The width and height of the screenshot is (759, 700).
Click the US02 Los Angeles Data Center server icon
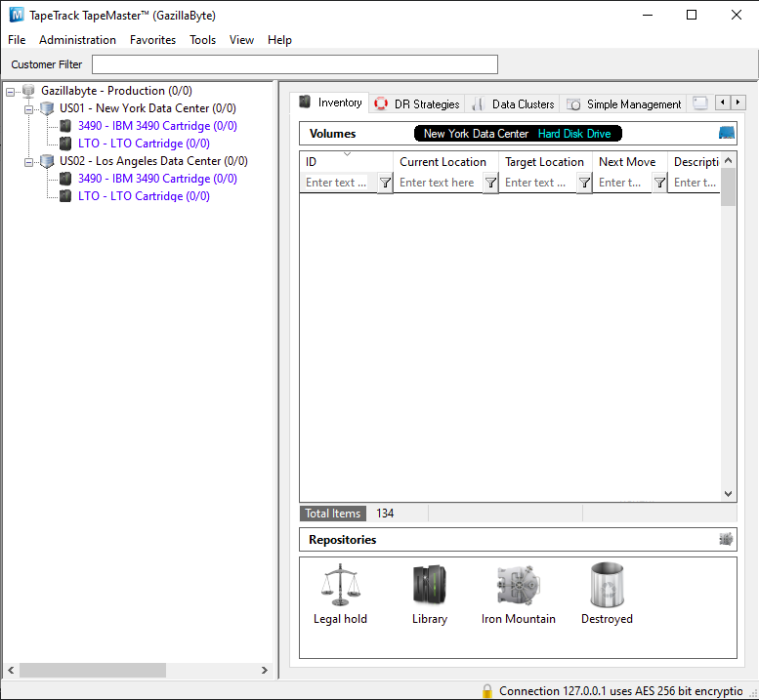coord(47,161)
